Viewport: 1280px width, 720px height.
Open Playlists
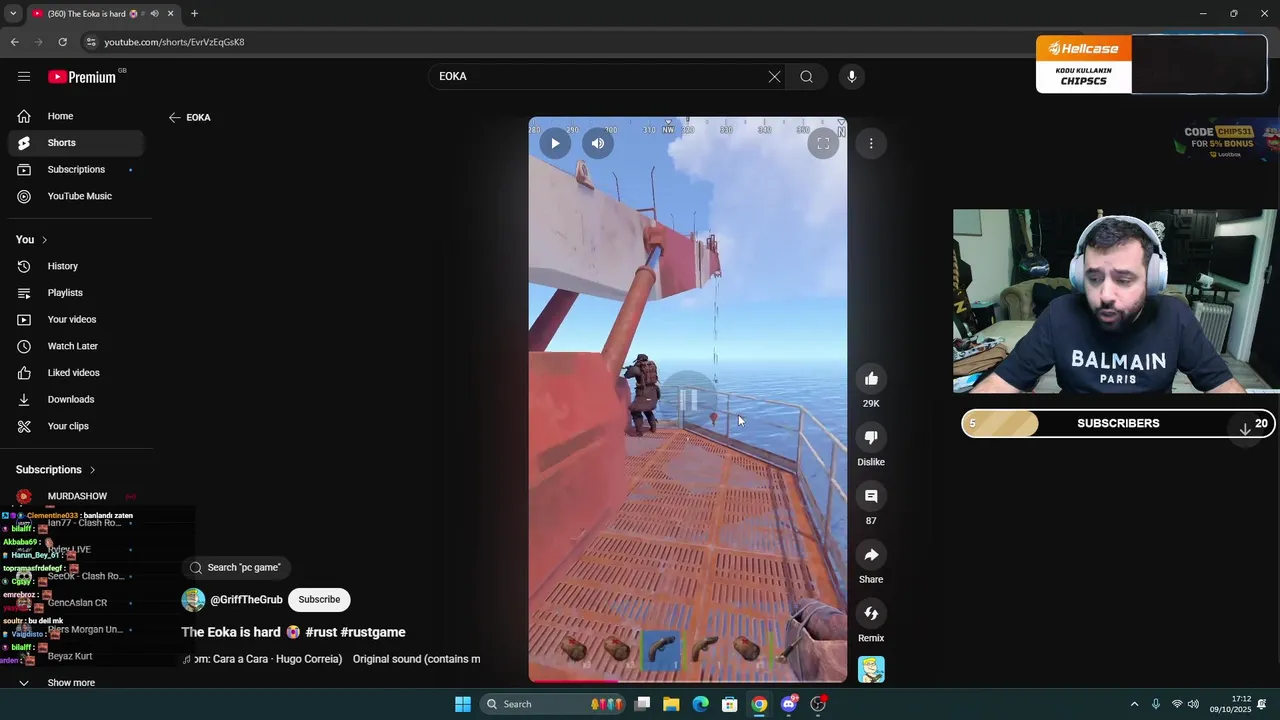click(76, 293)
